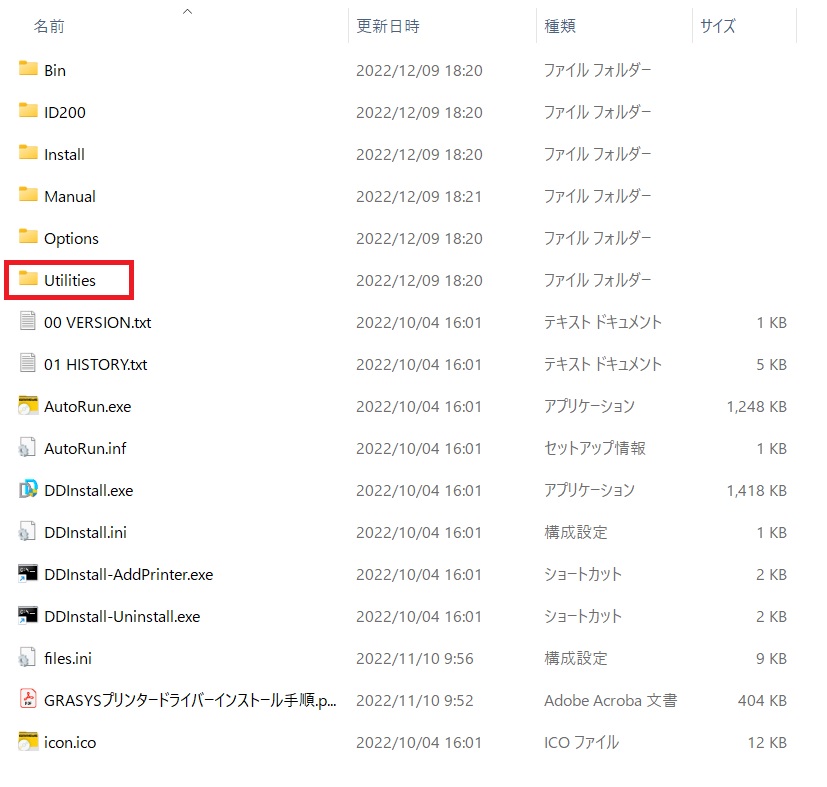The image size is (827, 787).
Task: Select the files.ini file name
Action: click(x=68, y=658)
